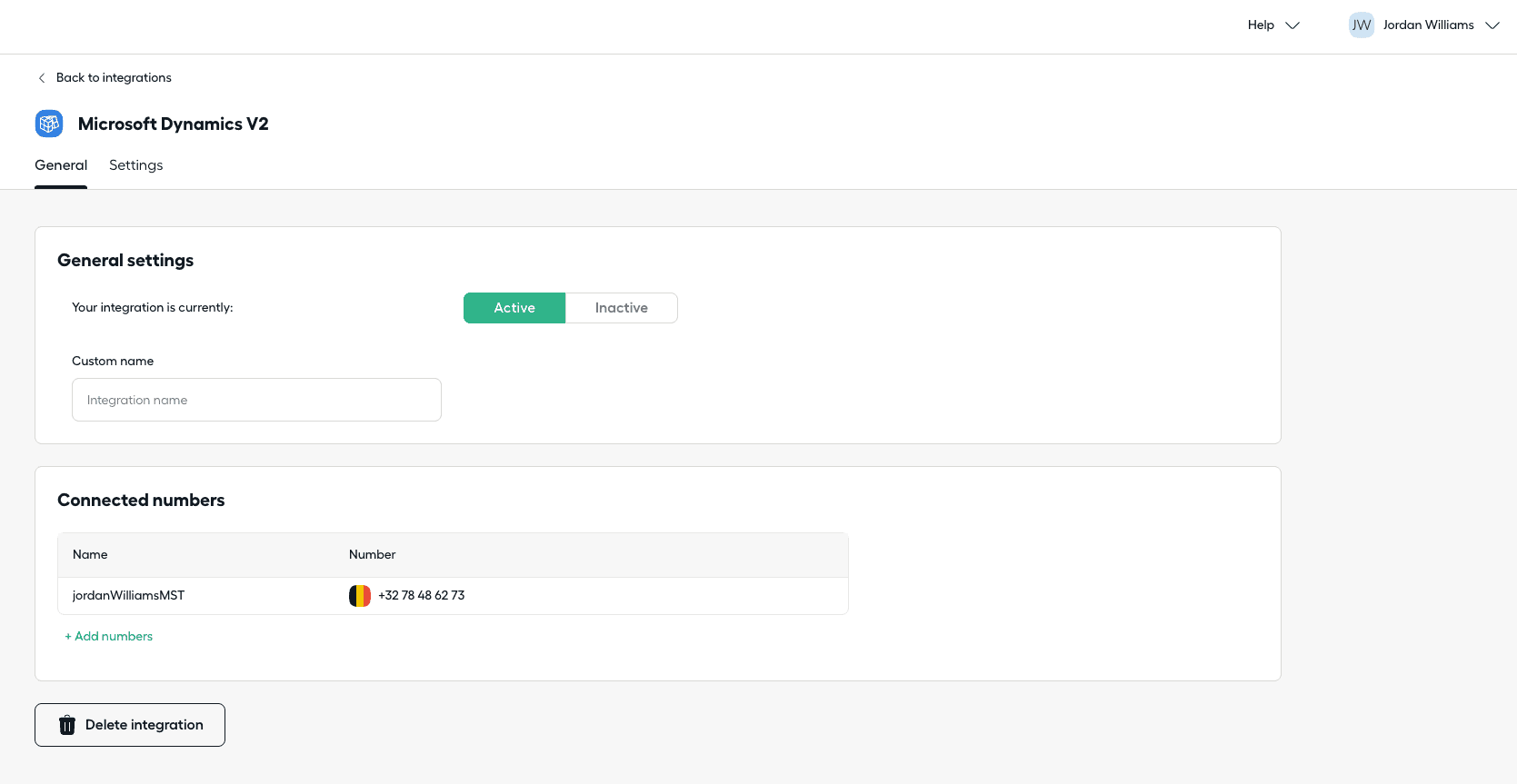
Task: Set integration status to Active
Action: click(514, 308)
